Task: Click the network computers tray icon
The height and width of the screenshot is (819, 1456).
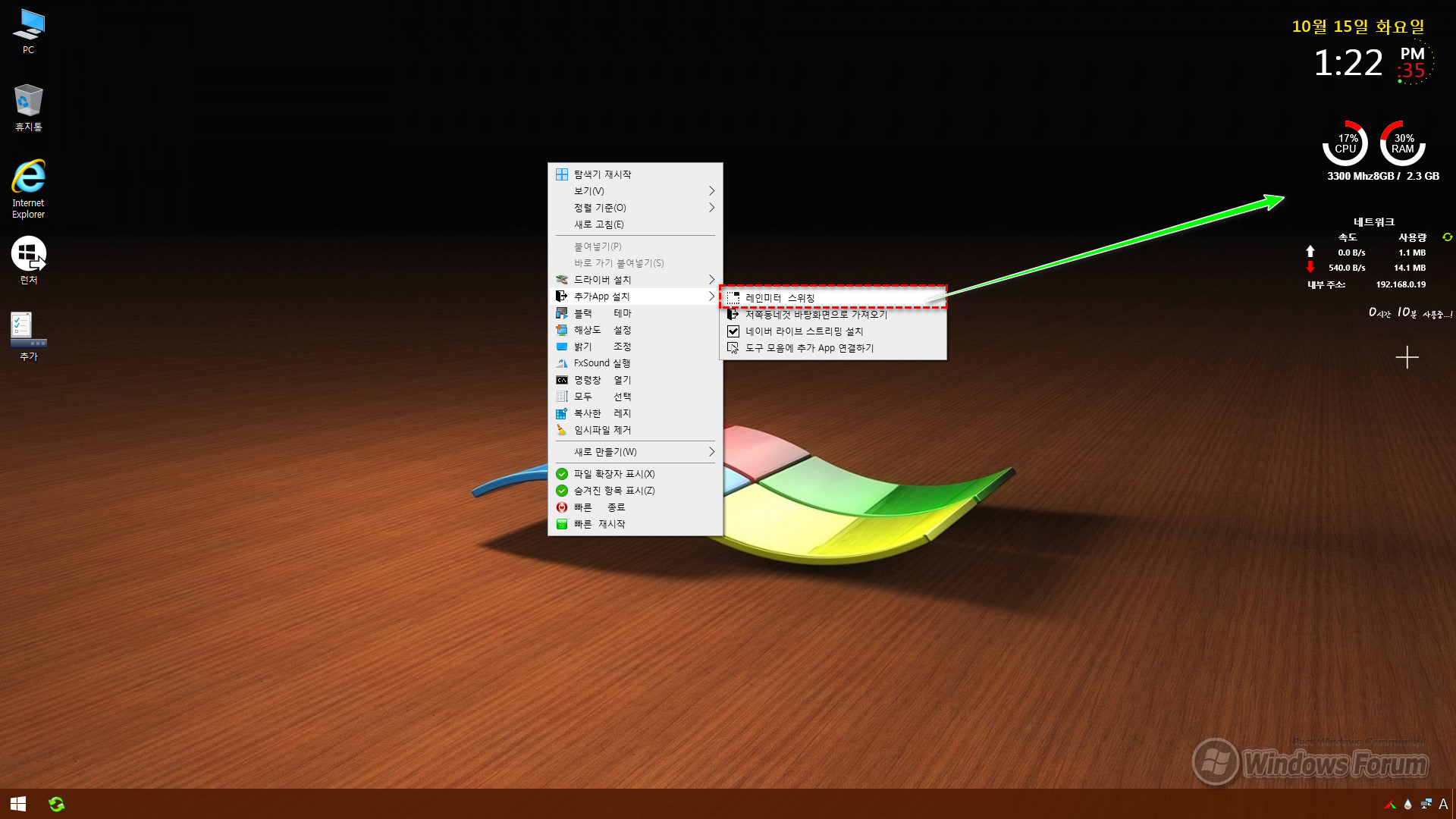Action: click(x=1426, y=804)
